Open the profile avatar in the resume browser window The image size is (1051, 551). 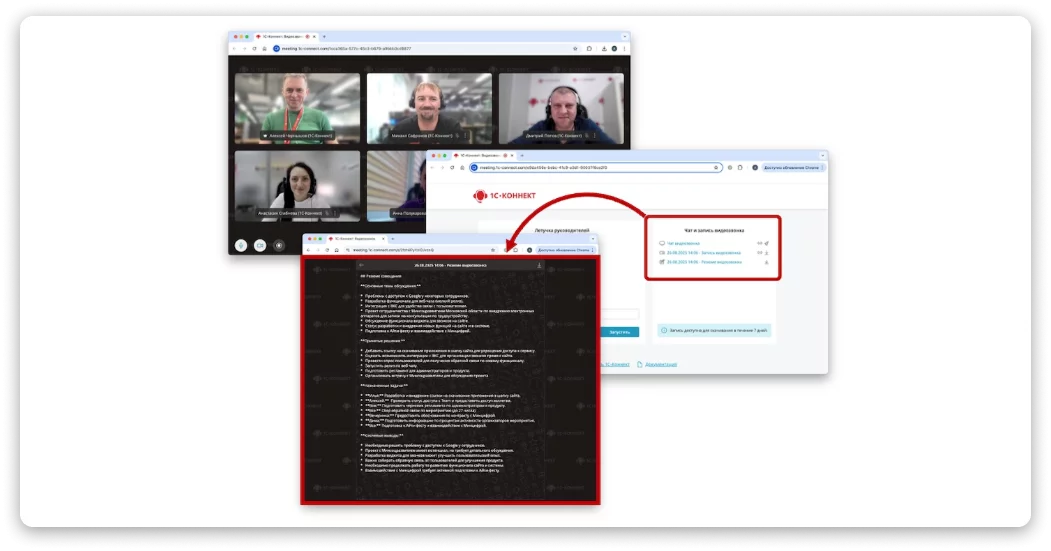point(529,250)
